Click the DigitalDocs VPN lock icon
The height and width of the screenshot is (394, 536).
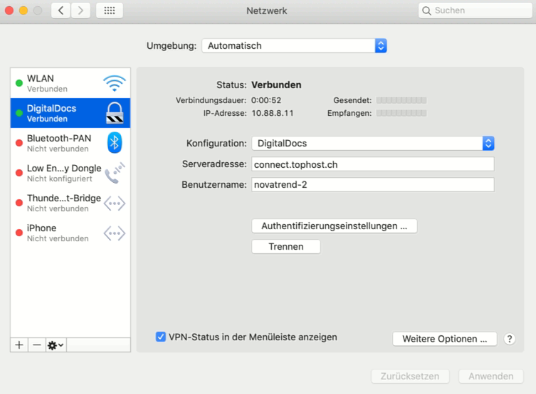click(115, 113)
